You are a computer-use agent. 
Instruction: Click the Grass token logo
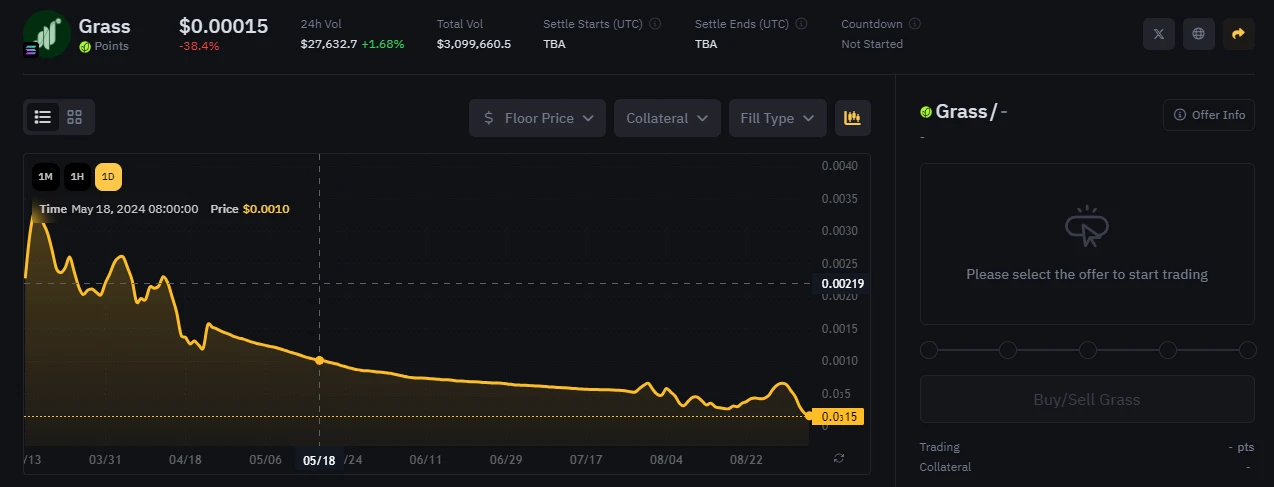[x=46, y=34]
